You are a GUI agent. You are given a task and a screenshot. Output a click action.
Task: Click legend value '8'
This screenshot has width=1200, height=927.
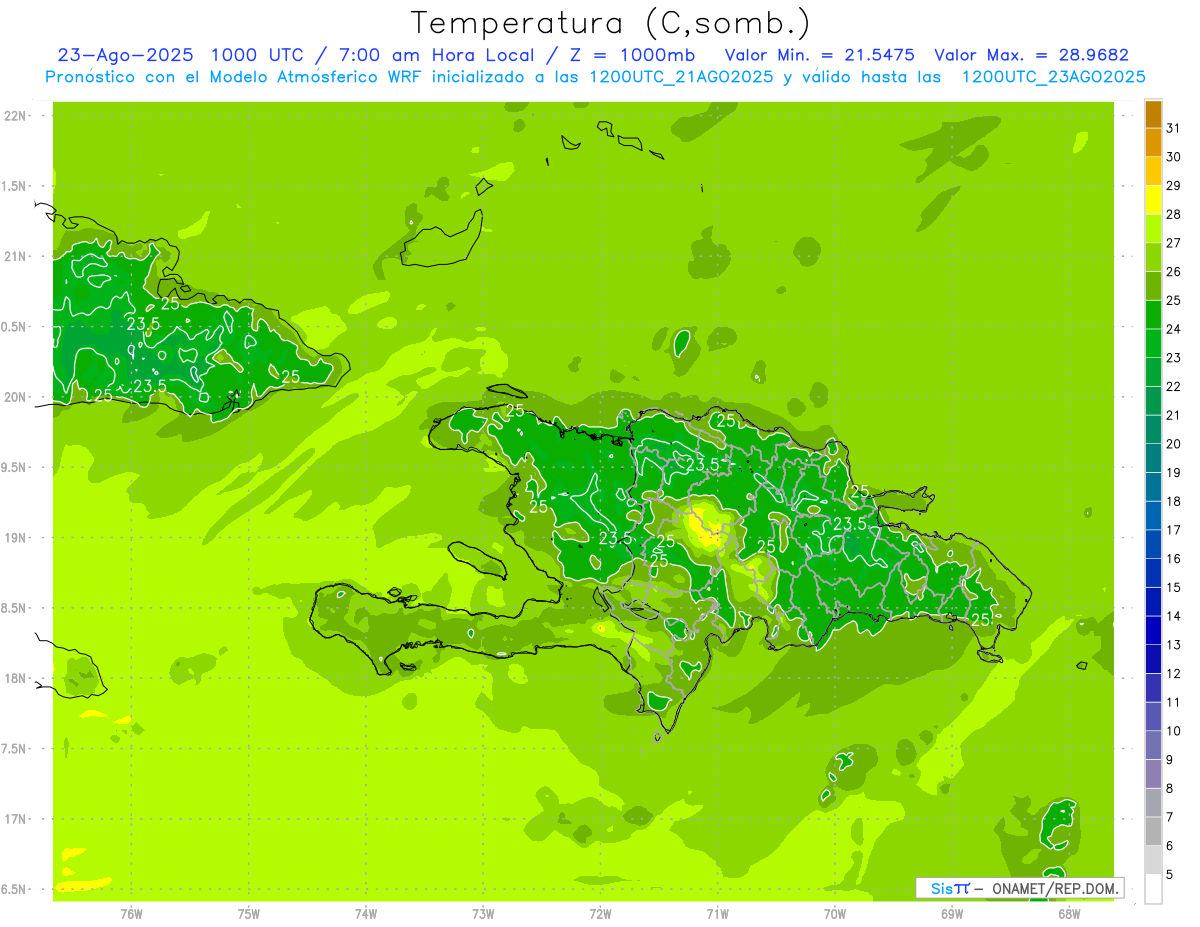(x=1170, y=788)
